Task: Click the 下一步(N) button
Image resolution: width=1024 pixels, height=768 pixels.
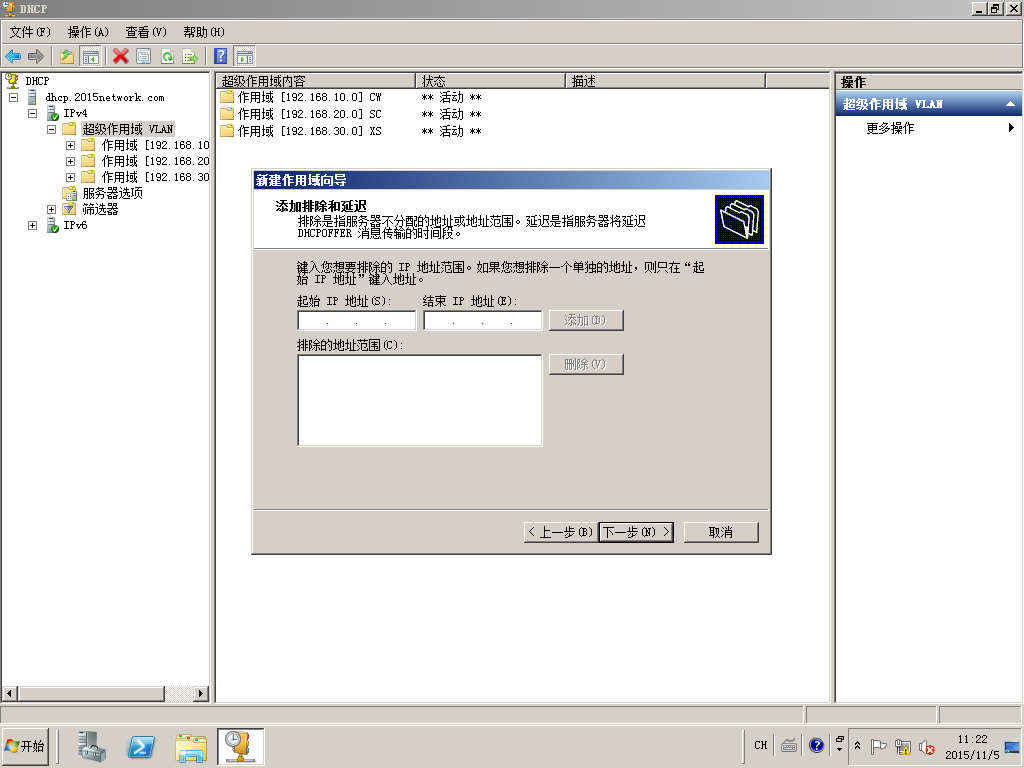Action: (636, 532)
